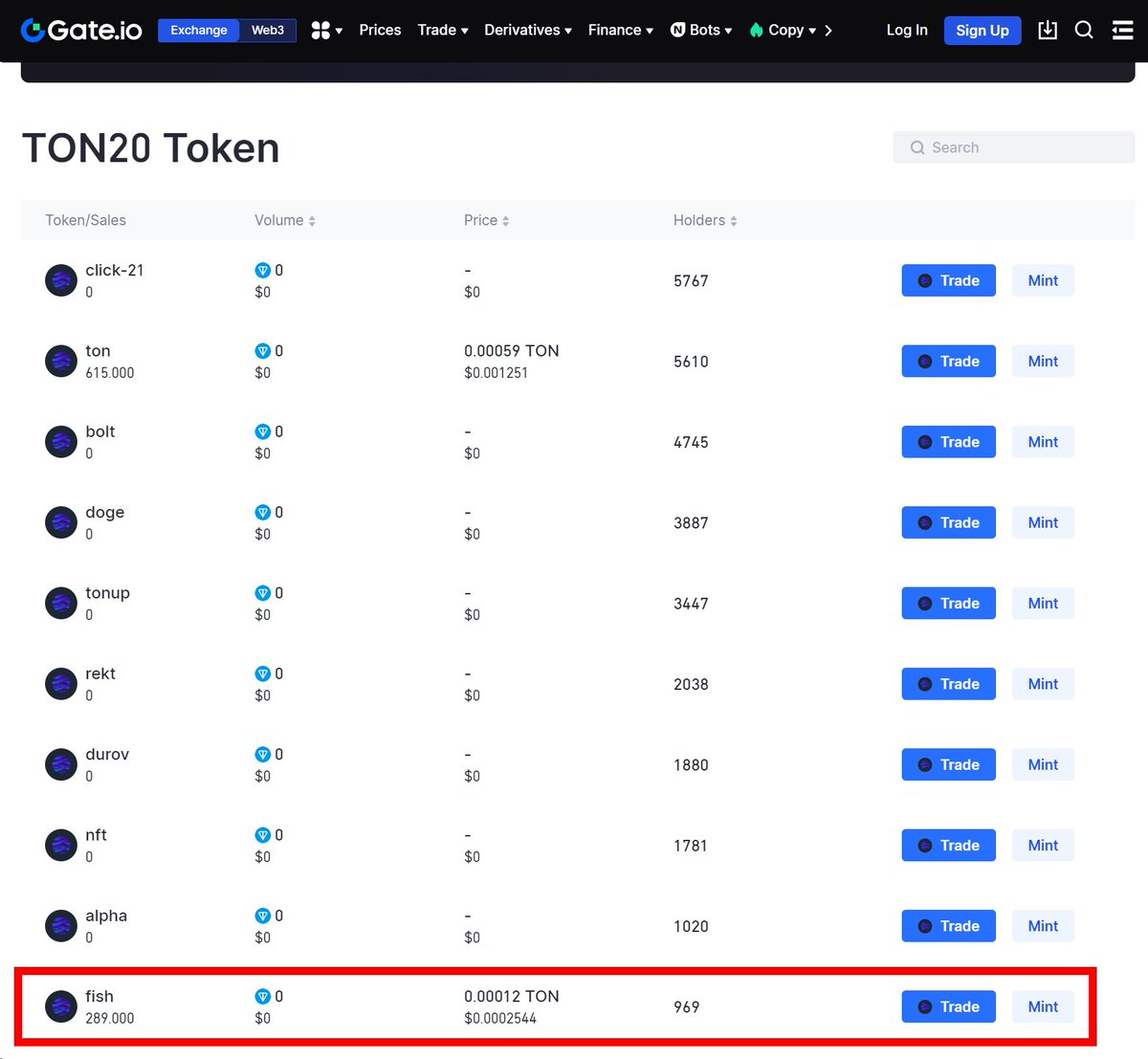Click Mint button for nft
The image size is (1148, 1059).
coord(1043,846)
